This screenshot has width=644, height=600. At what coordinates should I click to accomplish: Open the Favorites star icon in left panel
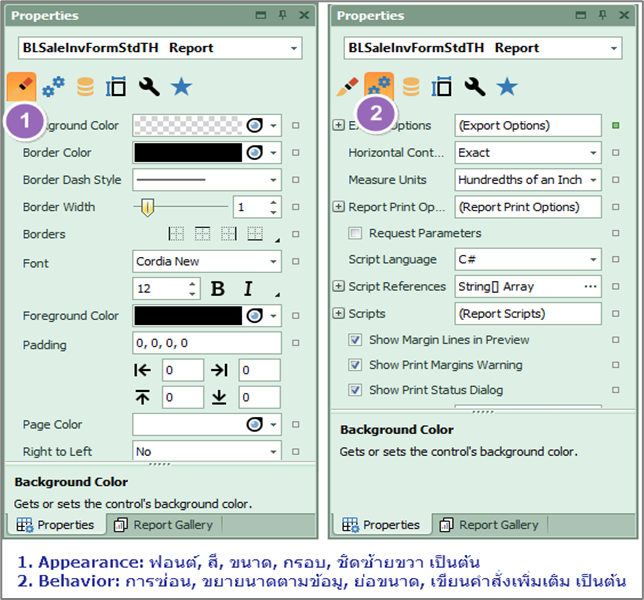[180, 88]
